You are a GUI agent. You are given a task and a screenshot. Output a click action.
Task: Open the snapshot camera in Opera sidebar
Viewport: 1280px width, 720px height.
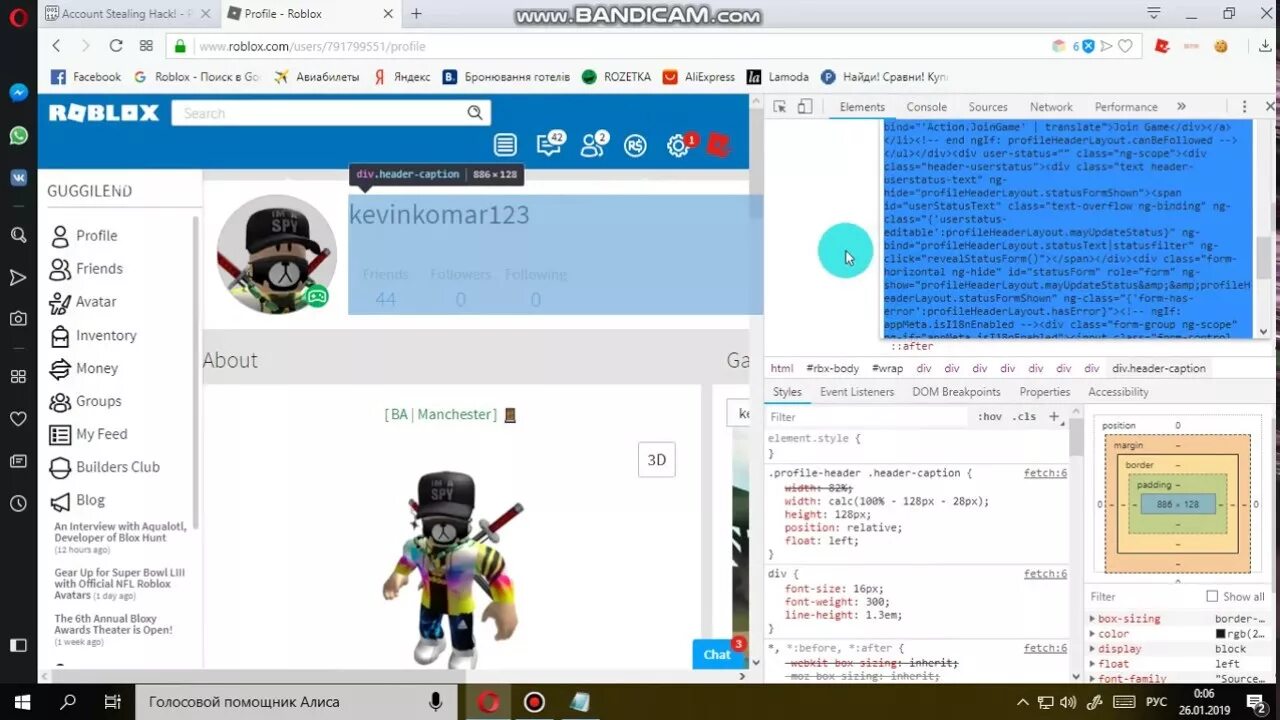pos(18,319)
